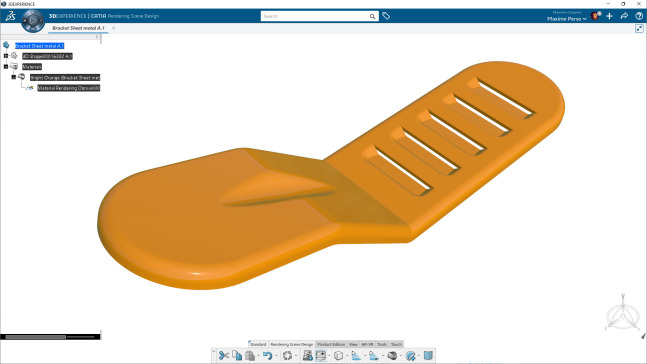This screenshot has width=647, height=364.
Task: Click the root product icon in tree
Action: [x=6, y=45]
